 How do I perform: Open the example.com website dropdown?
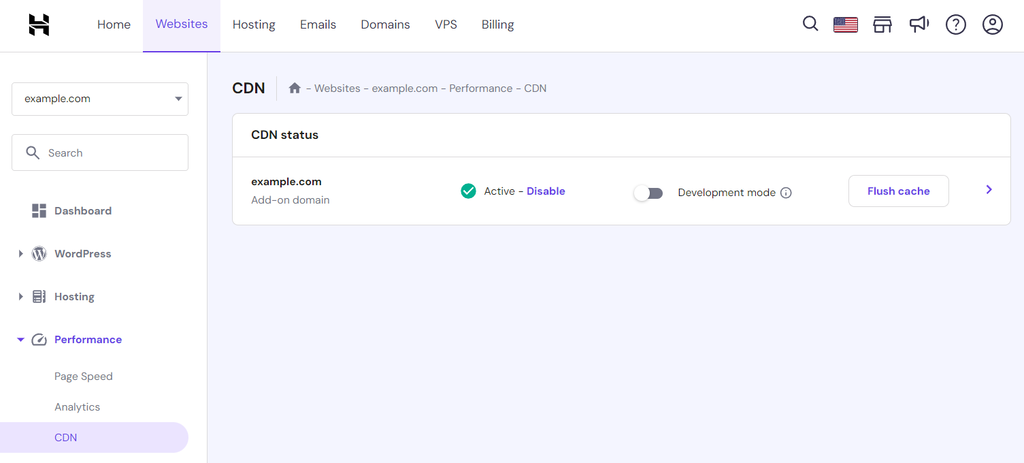coord(100,99)
